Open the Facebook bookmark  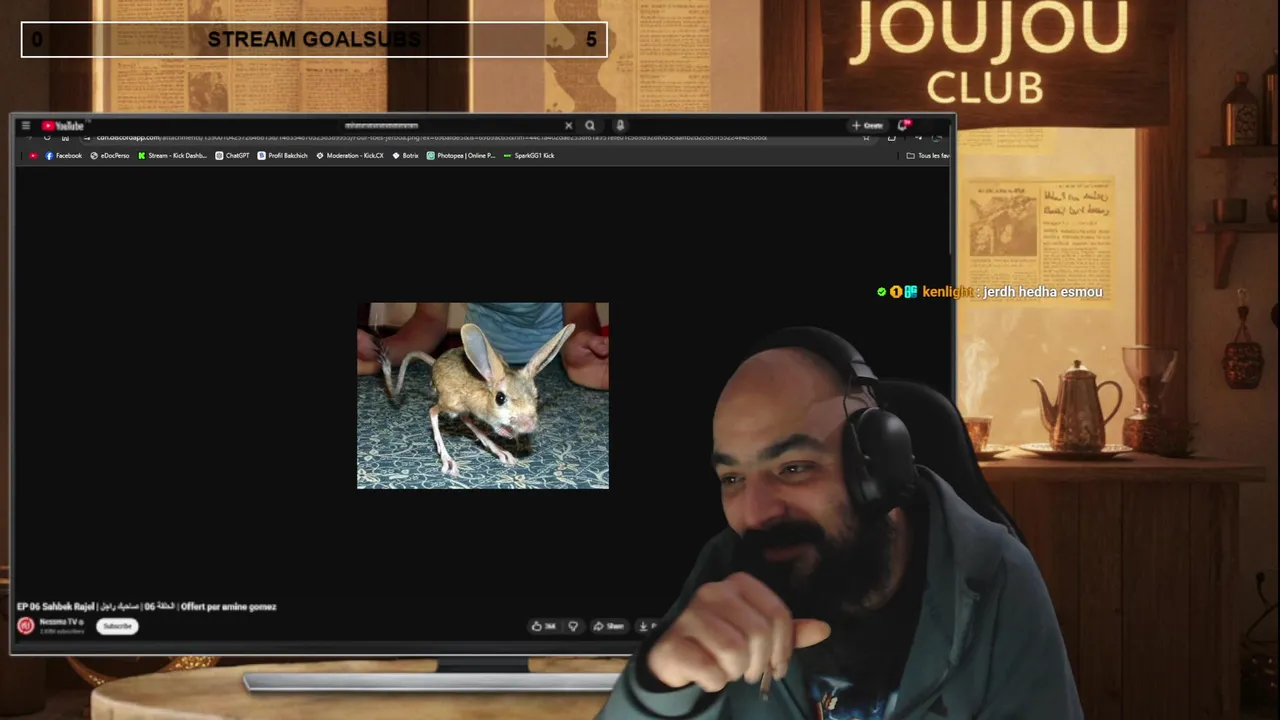[63, 156]
